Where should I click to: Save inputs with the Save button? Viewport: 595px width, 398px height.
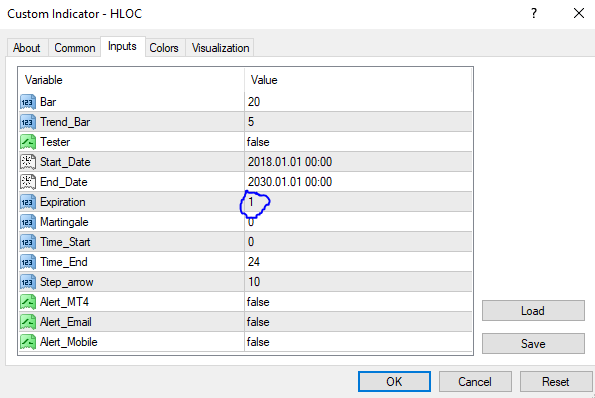[533, 344]
